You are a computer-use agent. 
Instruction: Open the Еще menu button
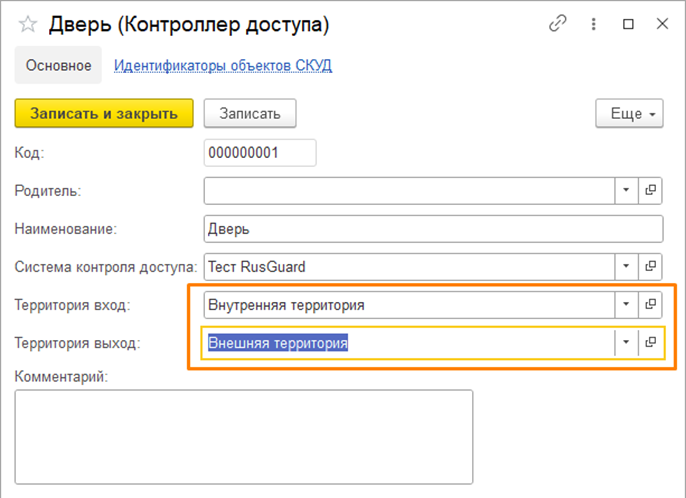pyautogui.click(x=629, y=114)
